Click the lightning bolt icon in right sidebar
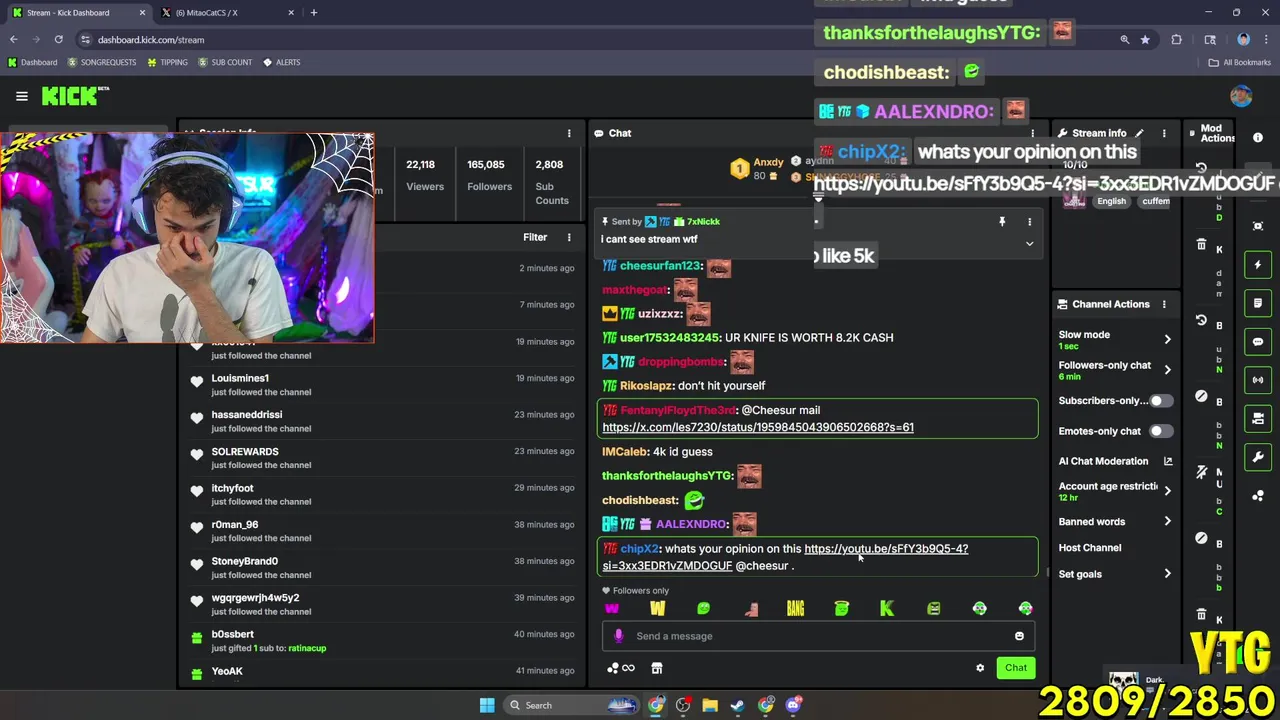 pyautogui.click(x=1258, y=265)
